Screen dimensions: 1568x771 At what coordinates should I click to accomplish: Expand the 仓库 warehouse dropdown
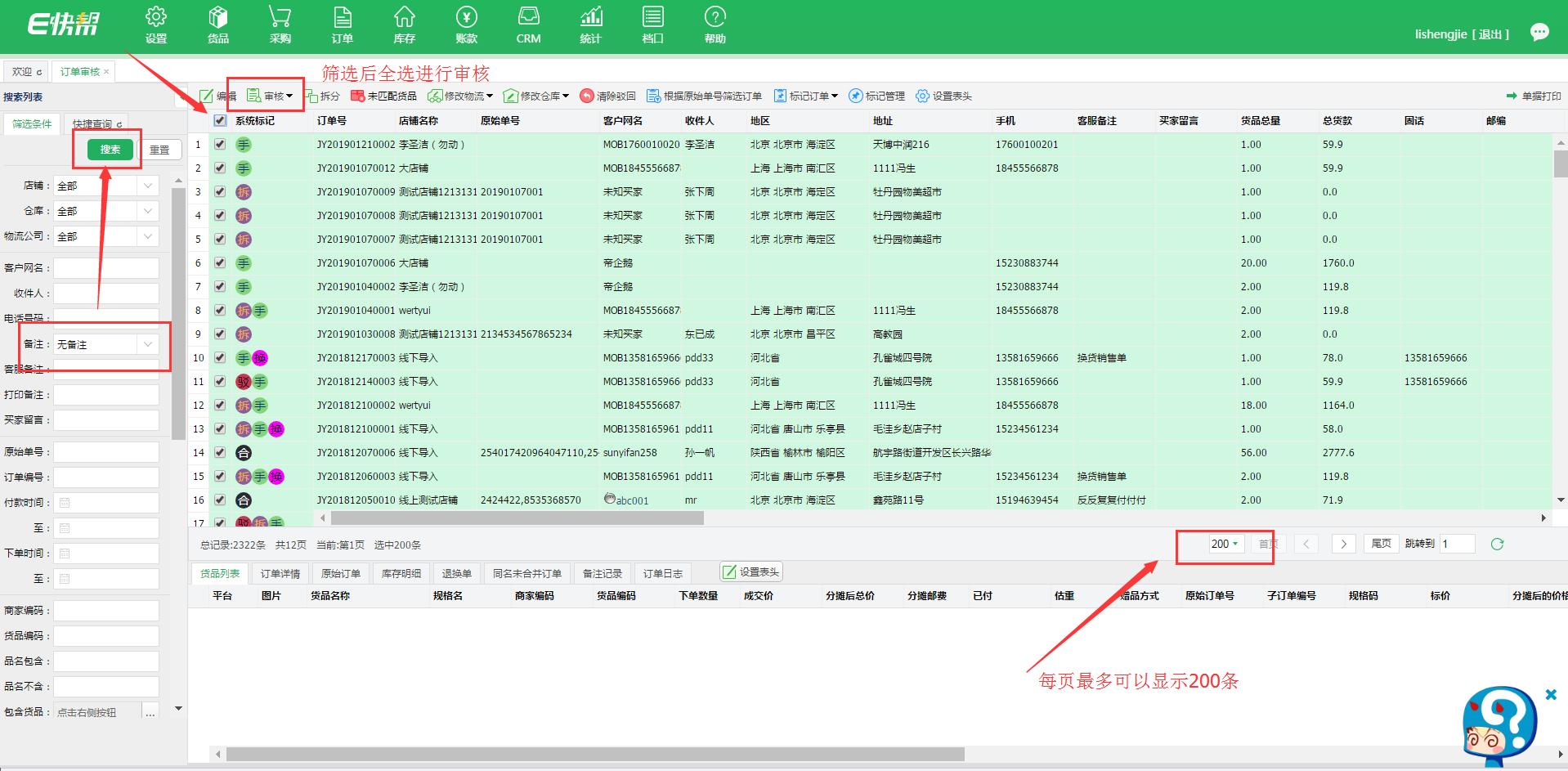pos(148,211)
